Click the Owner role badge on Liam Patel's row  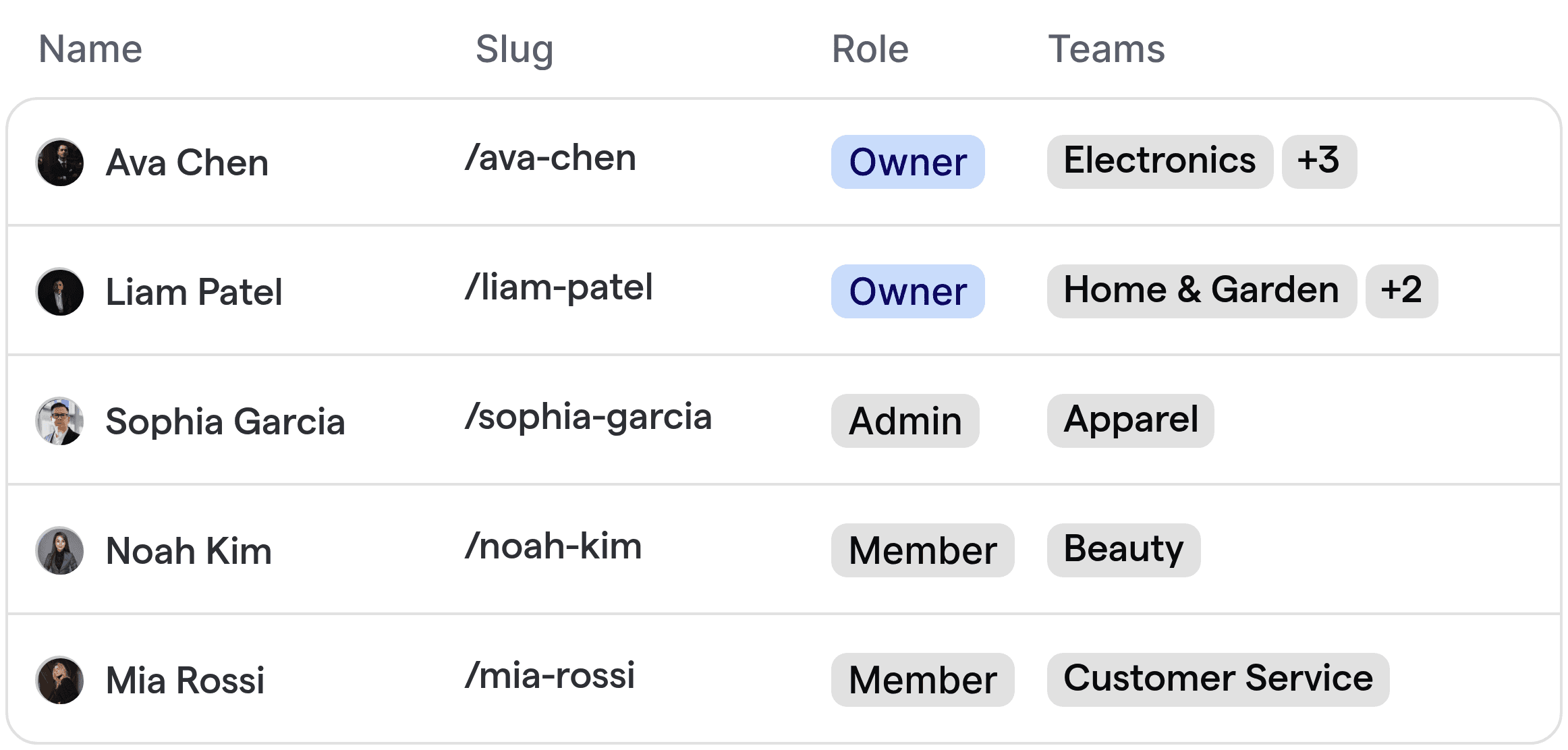[907, 291]
